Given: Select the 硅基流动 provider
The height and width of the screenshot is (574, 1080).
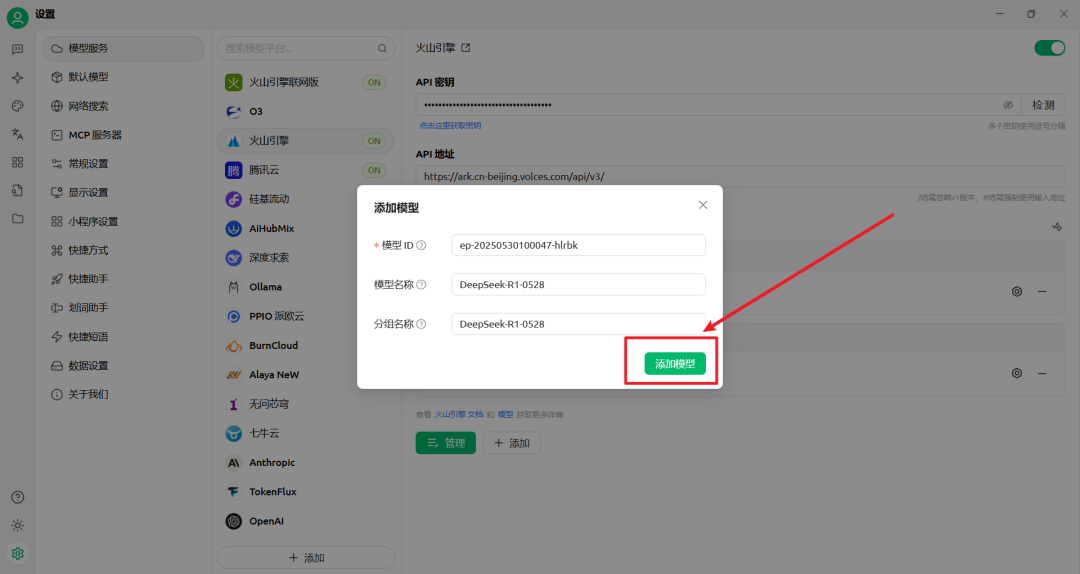Looking at the screenshot, I should [x=306, y=198].
